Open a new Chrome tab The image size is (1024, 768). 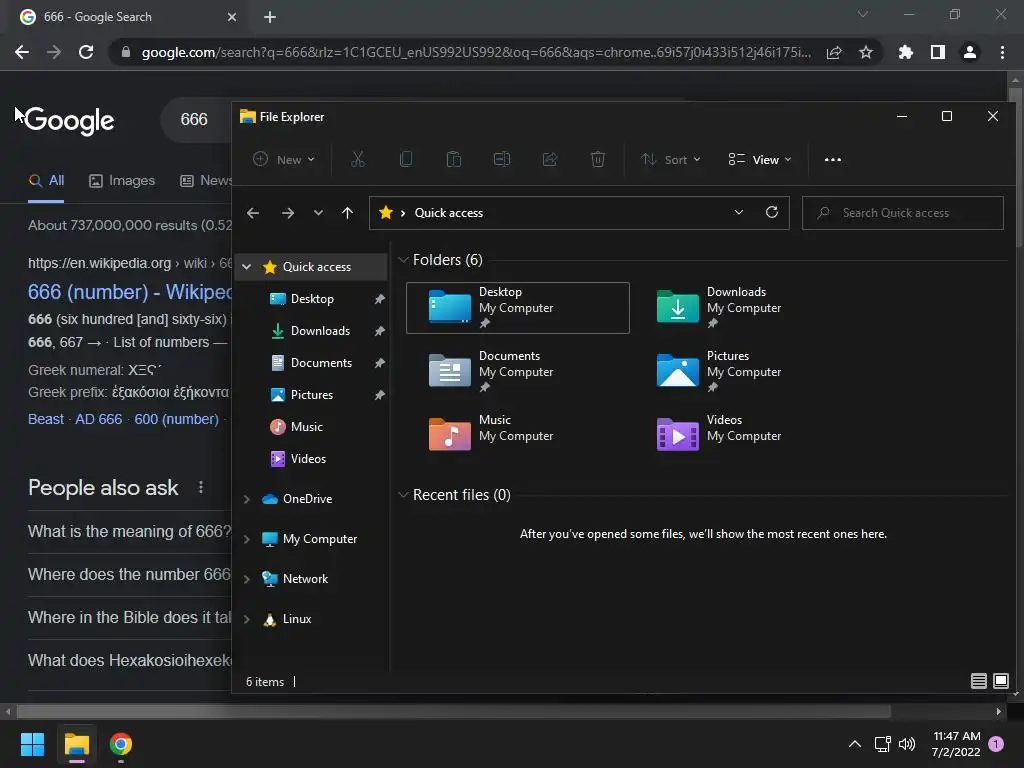(x=270, y=17)
